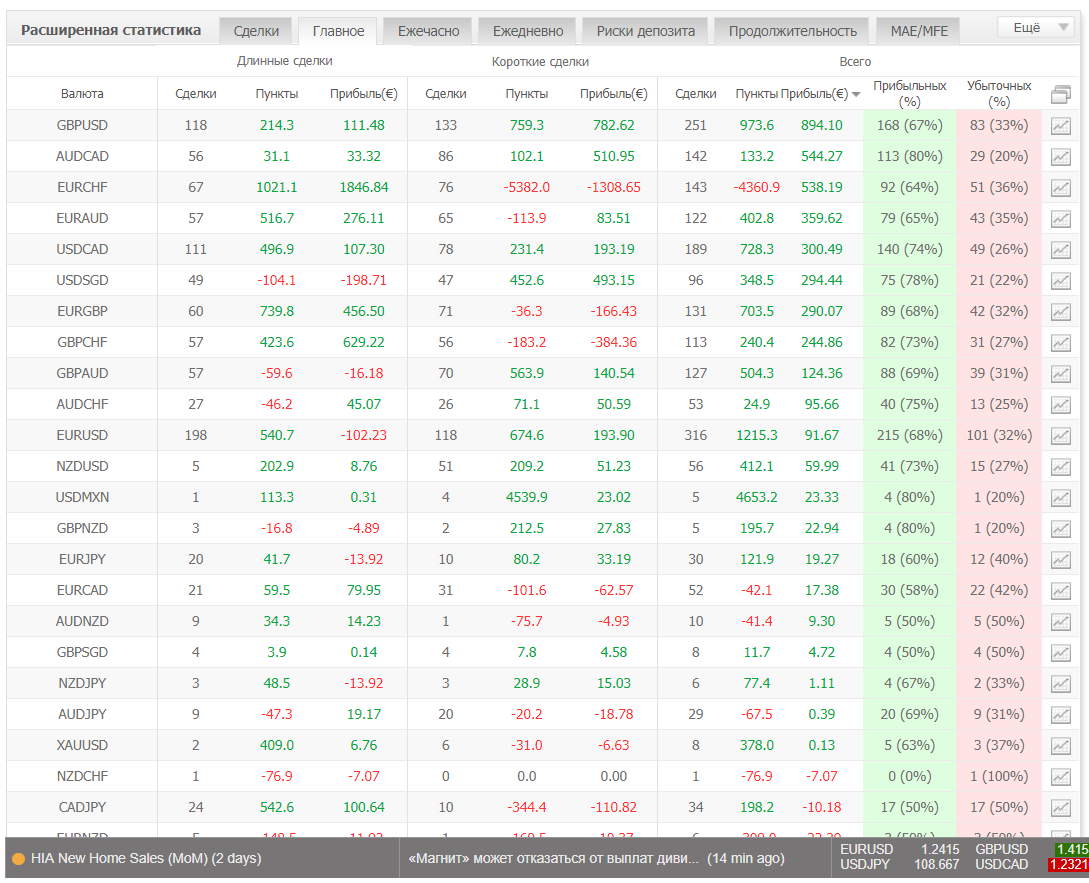Sort by total Сделки column header

click(695, 94)
